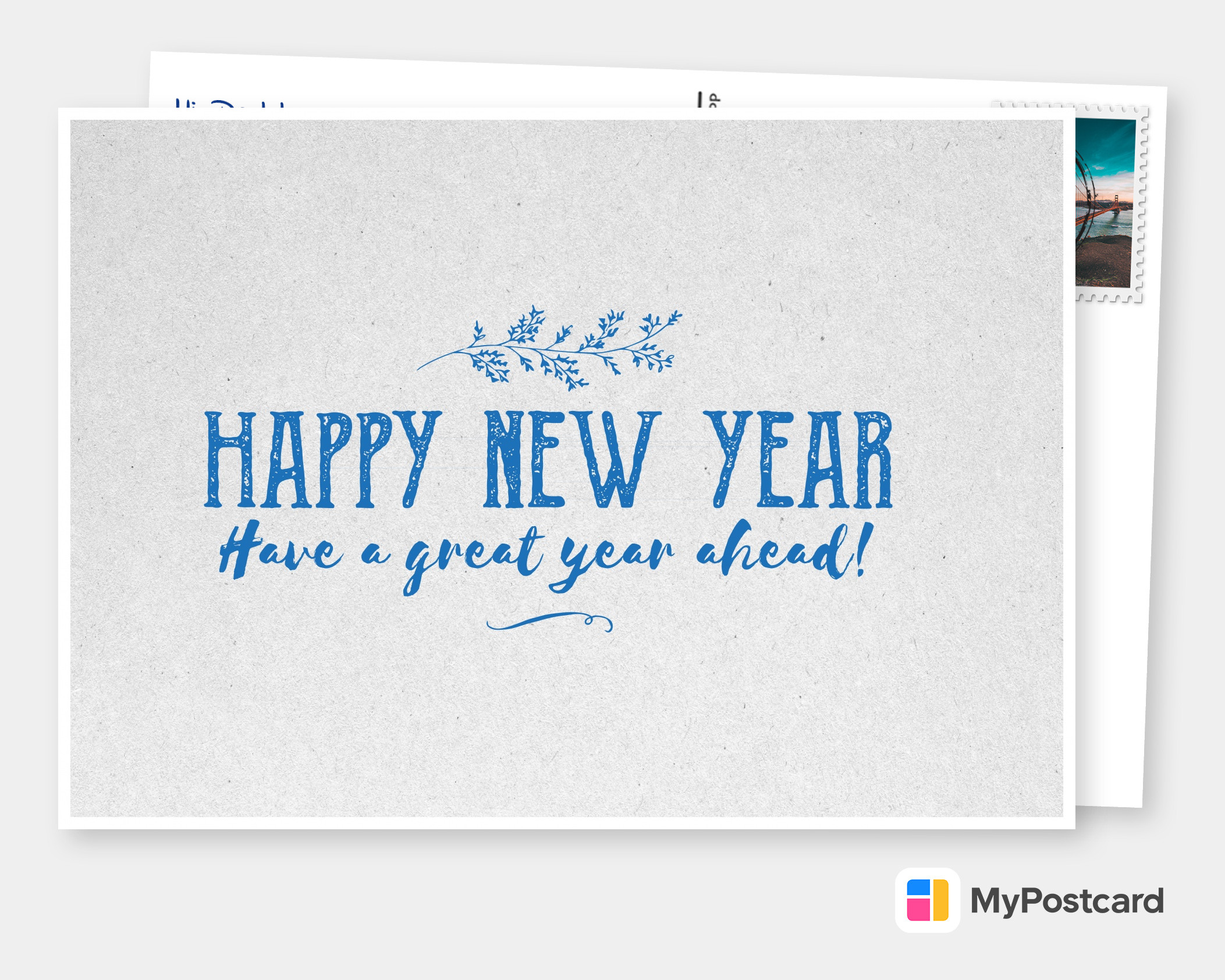Click the MyPostcard brand name text
The image size is (1225, 980).
click(x=1067, y=901)
